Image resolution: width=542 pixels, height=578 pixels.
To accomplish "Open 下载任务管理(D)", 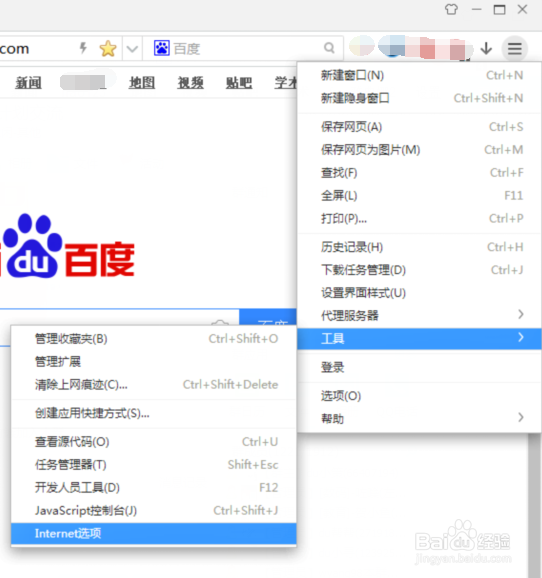I will click(419, 270).
